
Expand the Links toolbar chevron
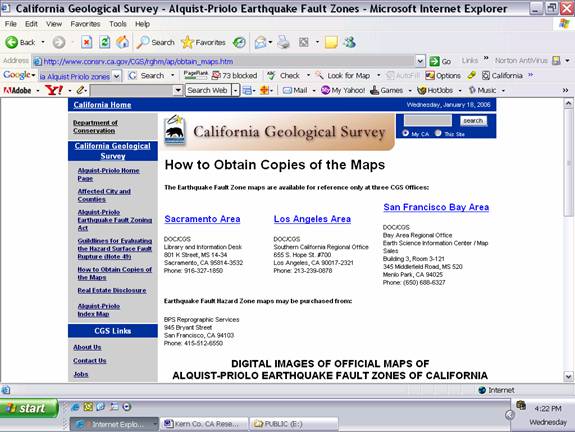coord(486,58)
